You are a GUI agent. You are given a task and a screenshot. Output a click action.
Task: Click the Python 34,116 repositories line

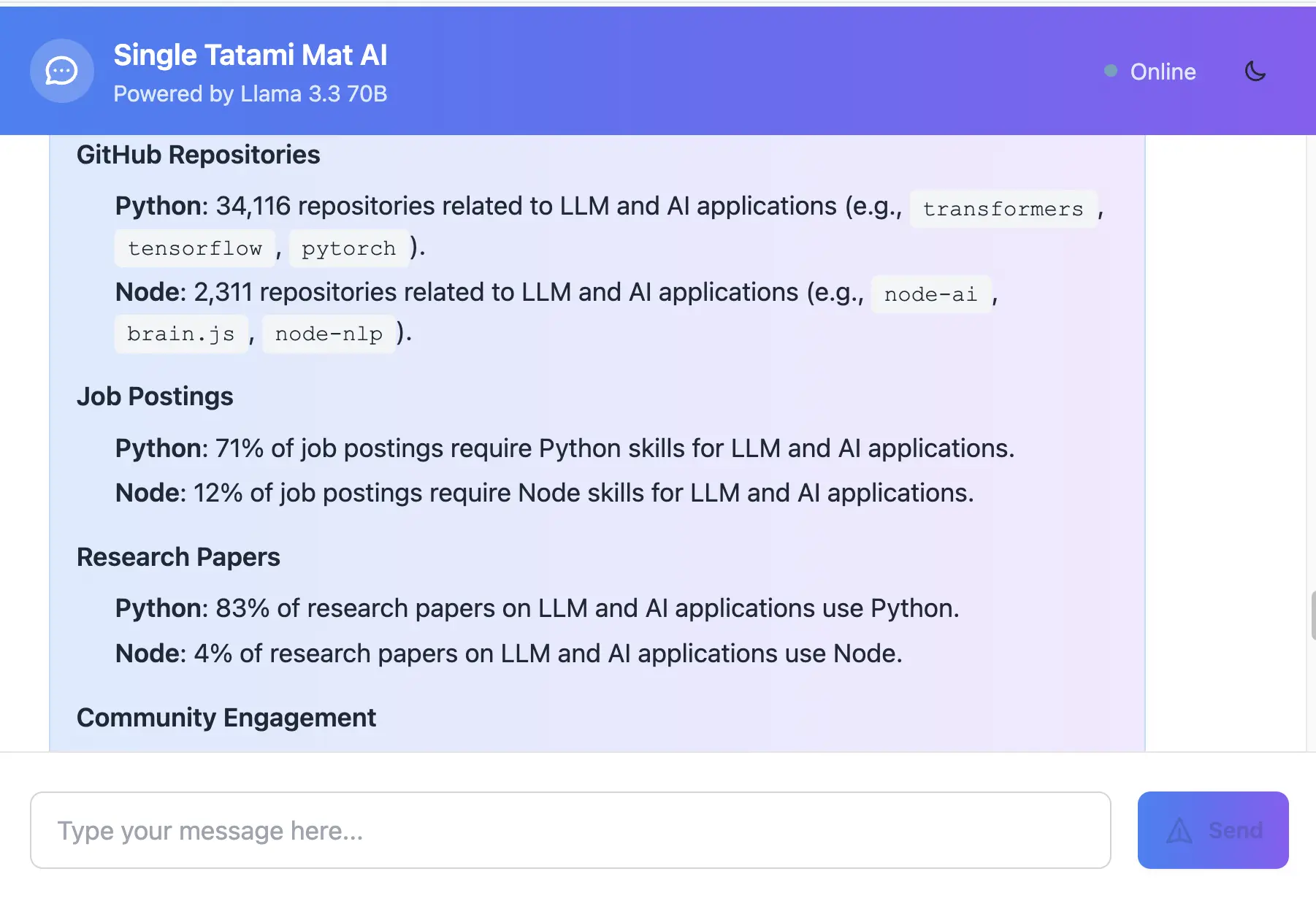tap(610, 228)
